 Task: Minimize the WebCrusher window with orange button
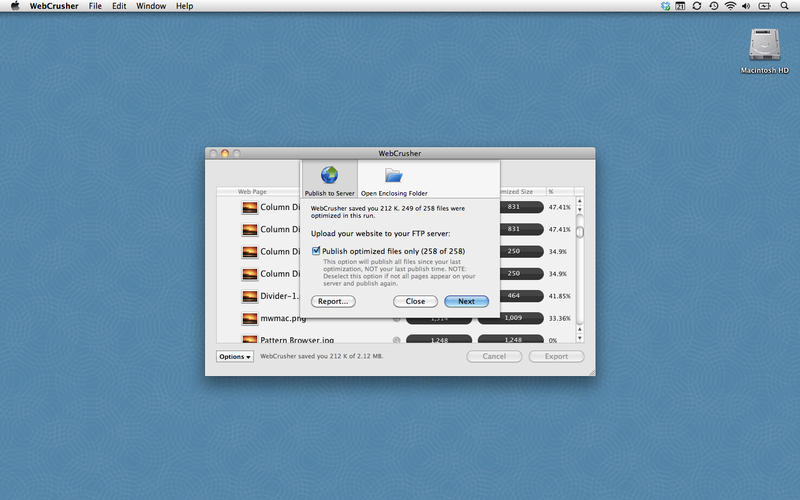click(224, 153)
